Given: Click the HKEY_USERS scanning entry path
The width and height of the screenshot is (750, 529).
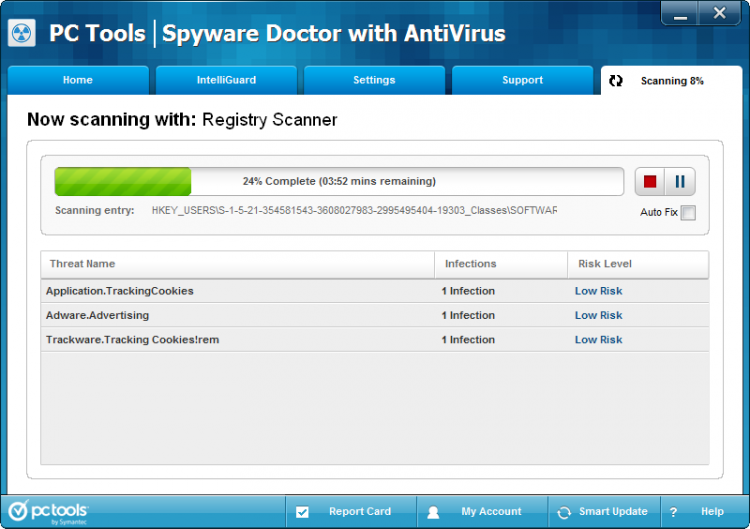Looking at the screenshot, I should tap(354, 210).
